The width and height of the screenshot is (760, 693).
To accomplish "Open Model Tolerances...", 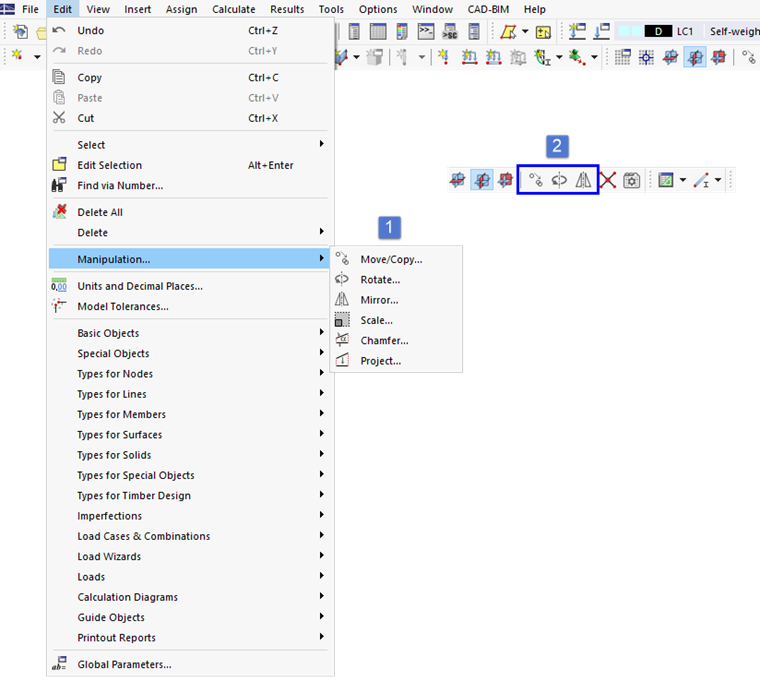I will (190, 306).
